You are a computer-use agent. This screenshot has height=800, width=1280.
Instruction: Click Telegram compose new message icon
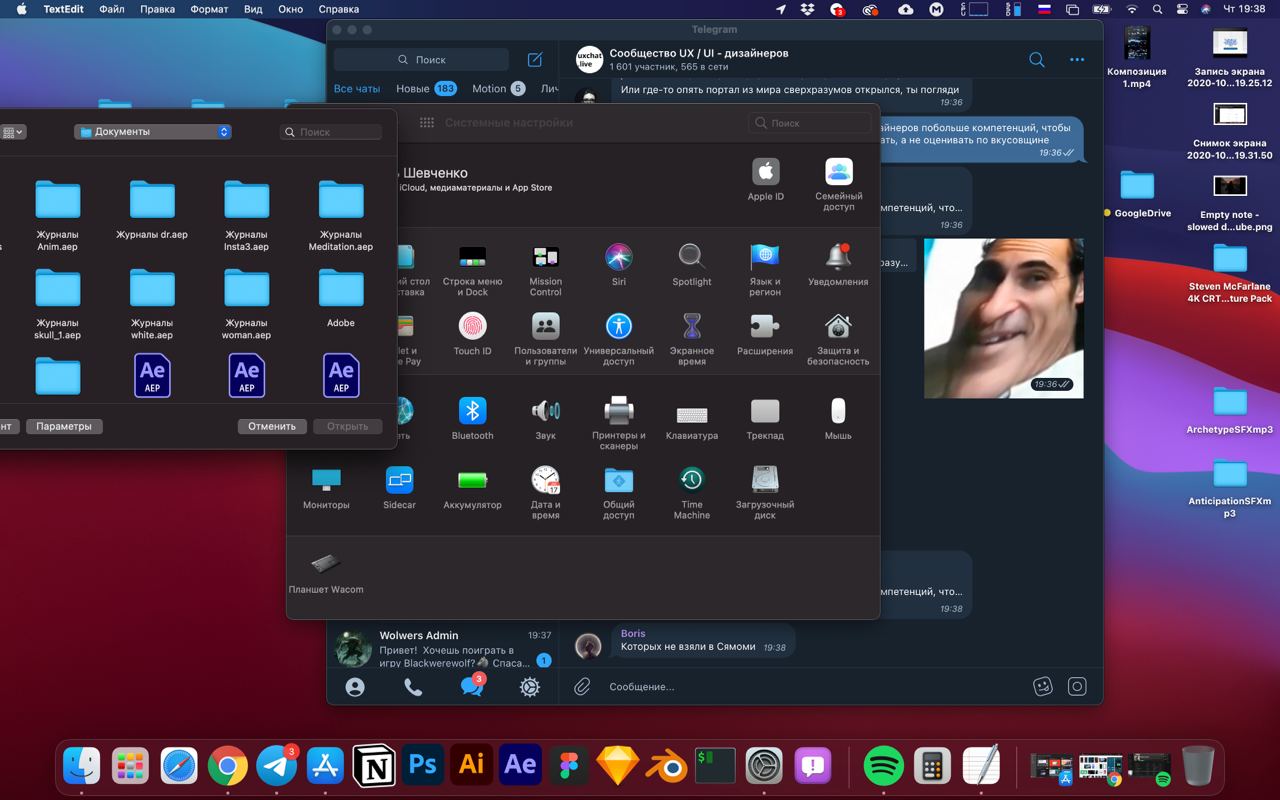tap(535, 59)
